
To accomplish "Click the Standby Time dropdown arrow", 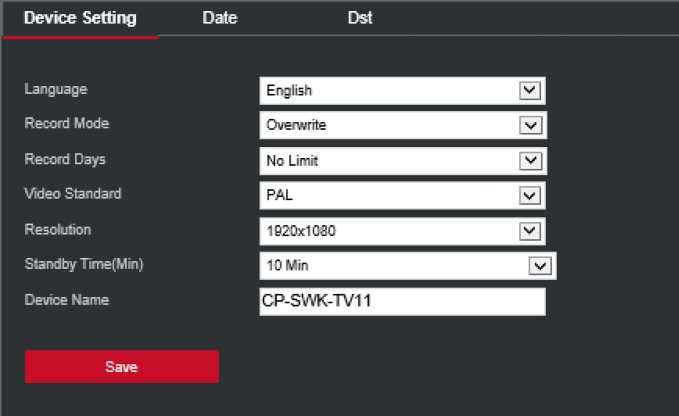I will (x=540, y=265).
